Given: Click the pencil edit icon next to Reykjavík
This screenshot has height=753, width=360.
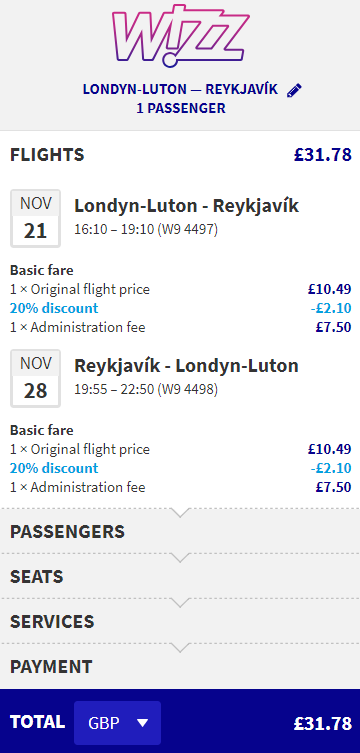Looking at the screenshot, I should (294, 90).
